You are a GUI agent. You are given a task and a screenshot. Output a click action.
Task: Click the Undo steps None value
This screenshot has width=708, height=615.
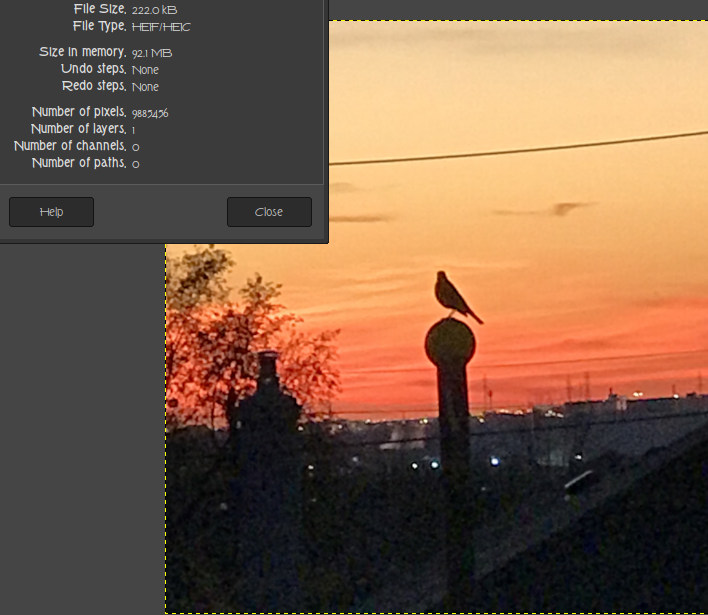click(x=145, y=70)
